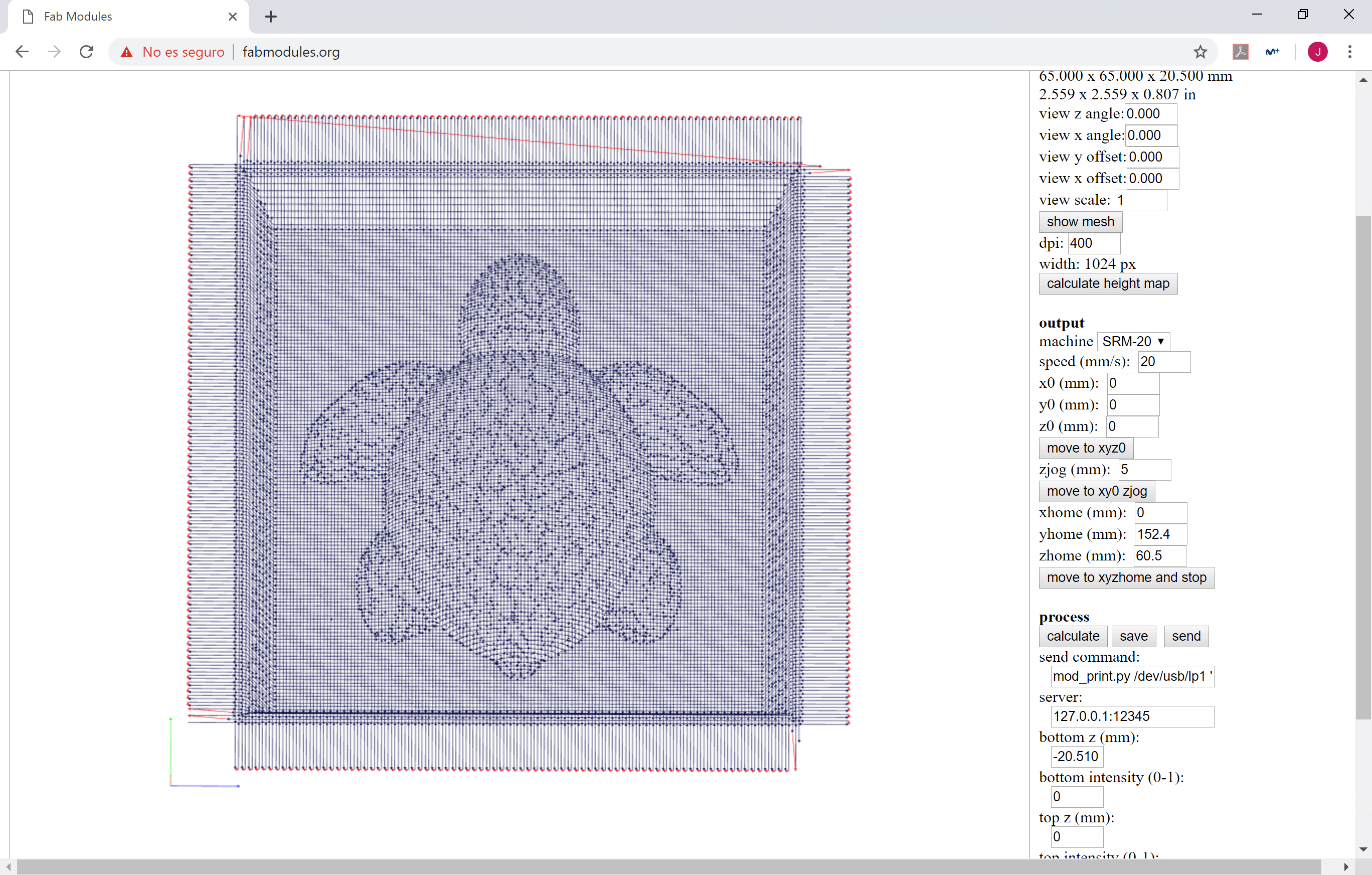Focus the speed (mm/s) field
1372x875 pixels.
(1163, 362)
